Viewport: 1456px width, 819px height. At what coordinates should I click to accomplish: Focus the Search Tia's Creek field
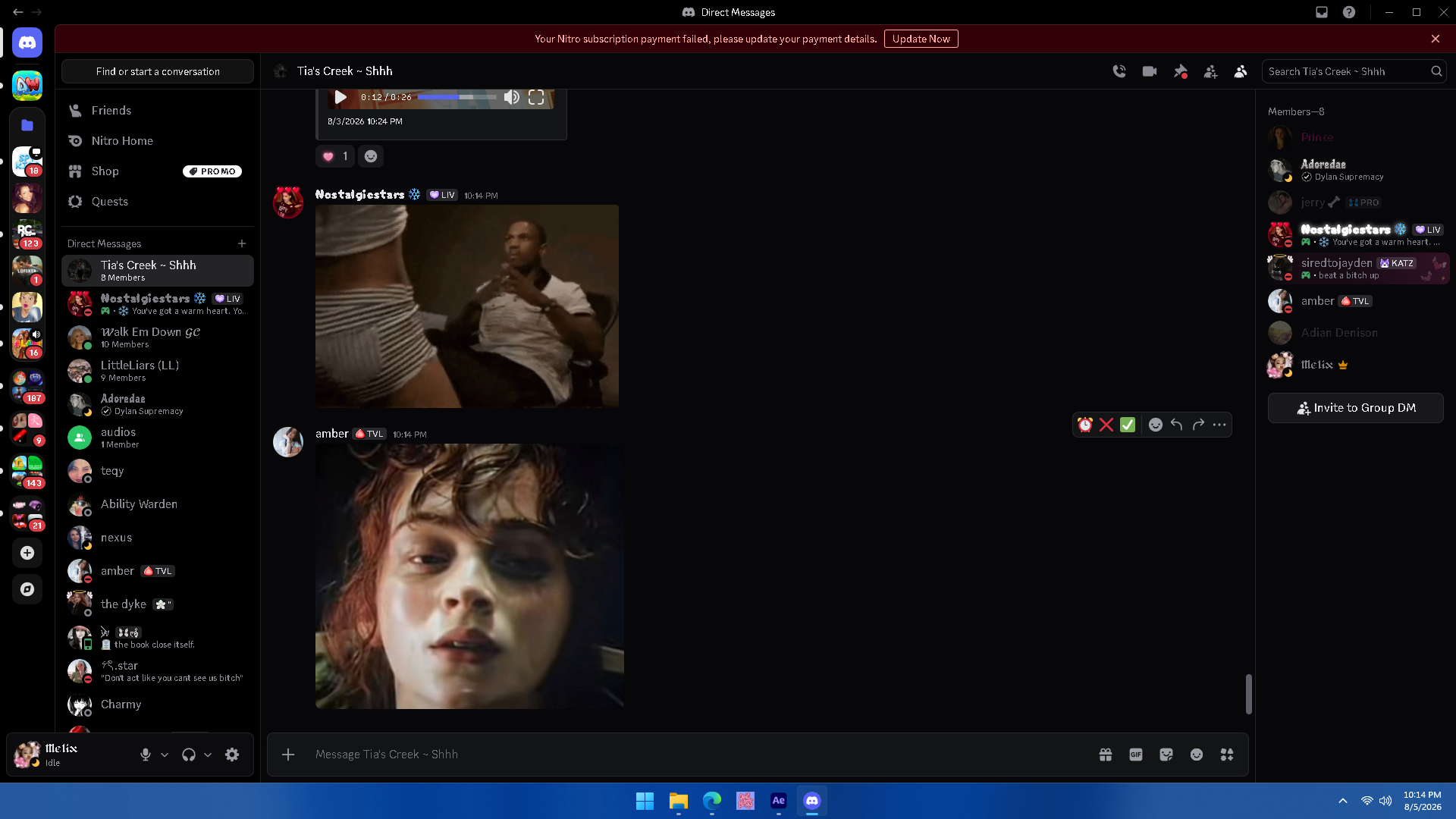tap(1354, 71)
